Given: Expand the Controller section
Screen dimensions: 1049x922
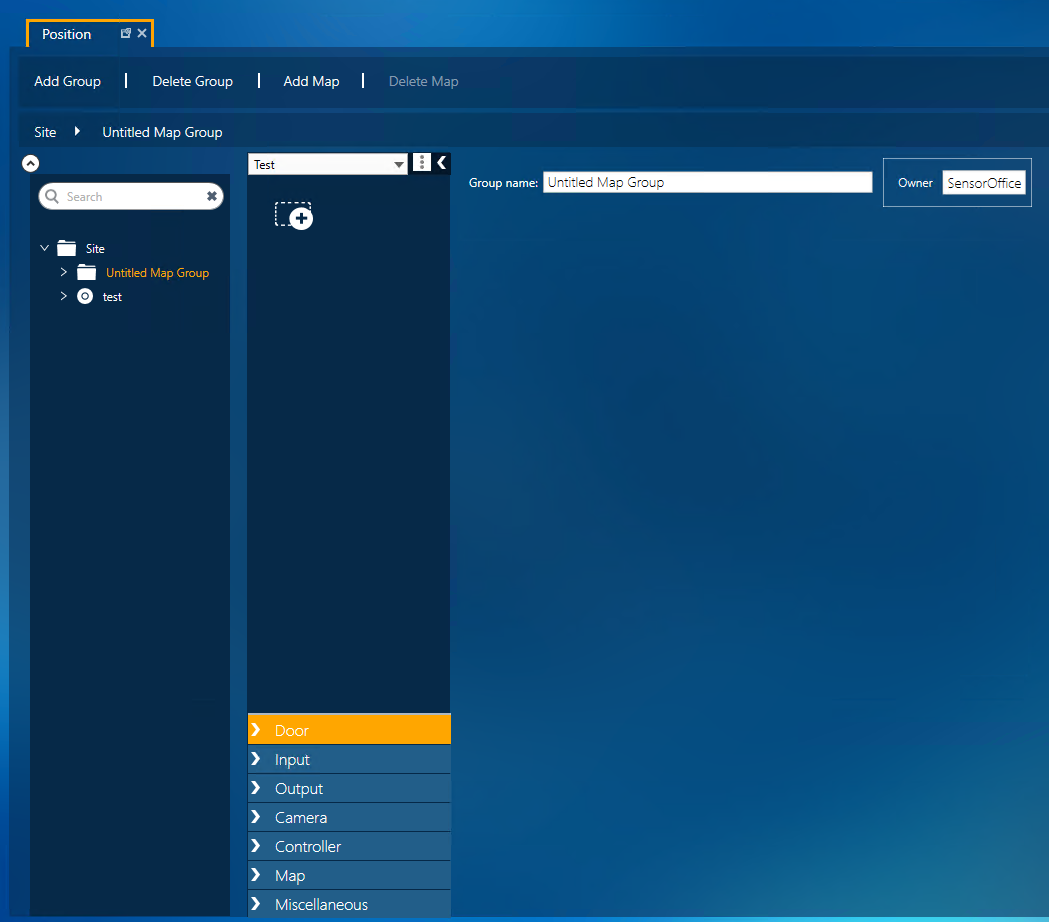Looking at the screenshot, I should pyautogui.click(x=349, y=846).
